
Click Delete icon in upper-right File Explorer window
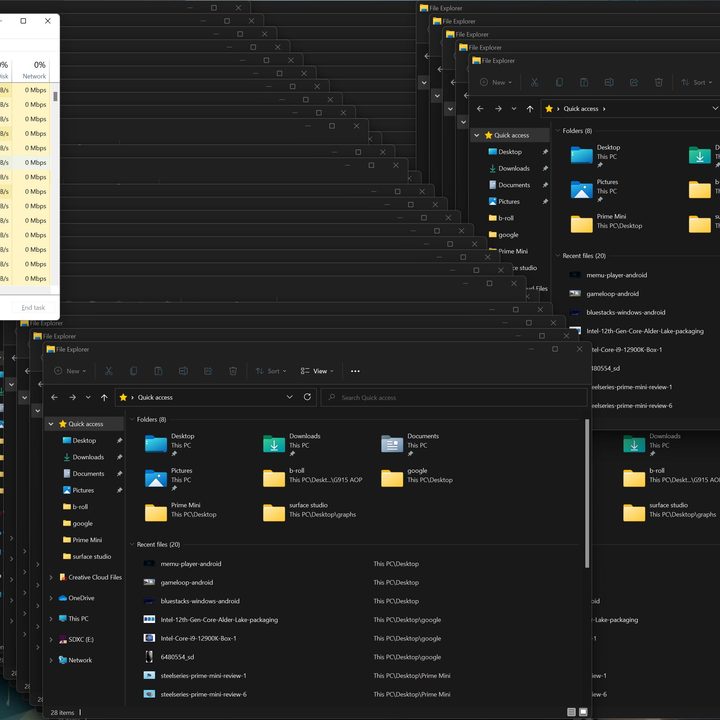point(658,82)
